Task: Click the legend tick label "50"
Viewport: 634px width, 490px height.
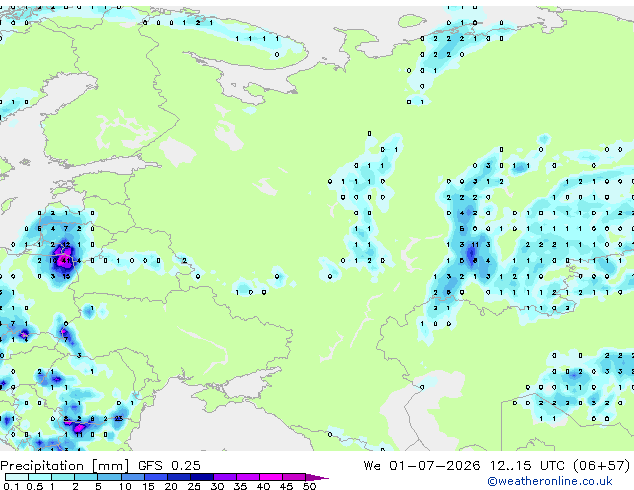Action: [x=309, y=486]
